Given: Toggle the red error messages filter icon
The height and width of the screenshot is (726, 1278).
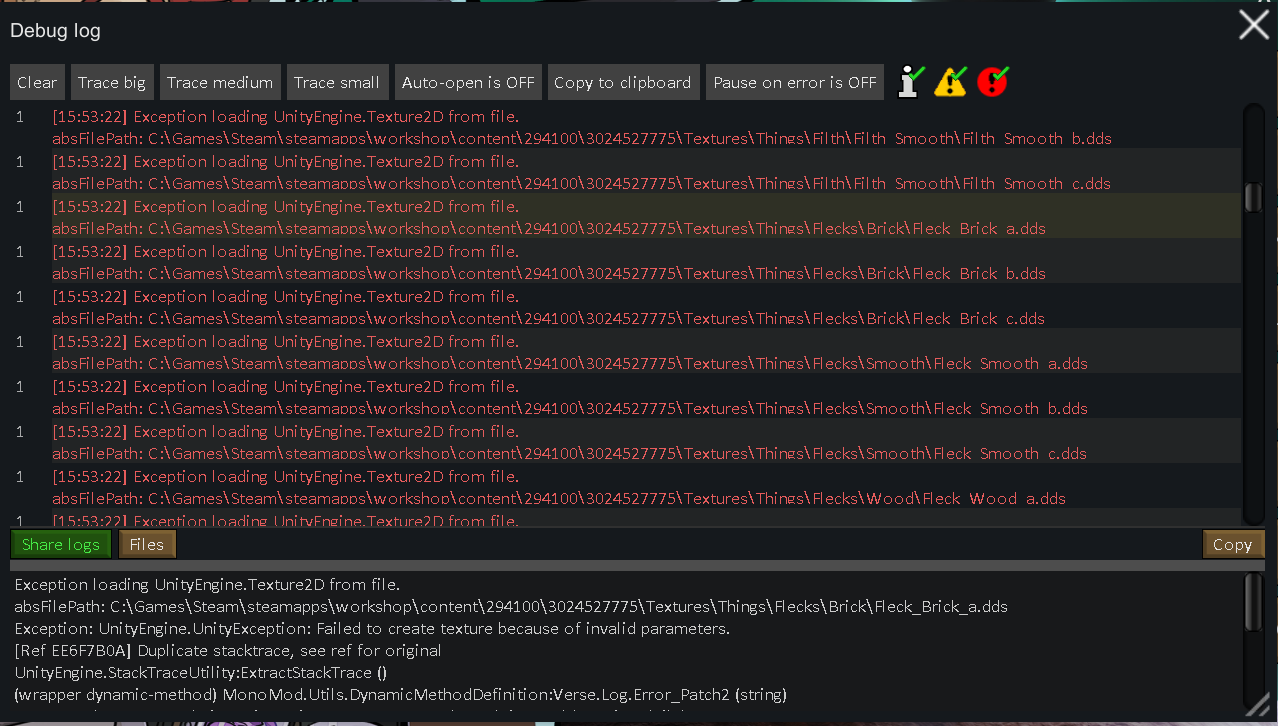Looking at the screenshot, I should click(x=993, y=81).
